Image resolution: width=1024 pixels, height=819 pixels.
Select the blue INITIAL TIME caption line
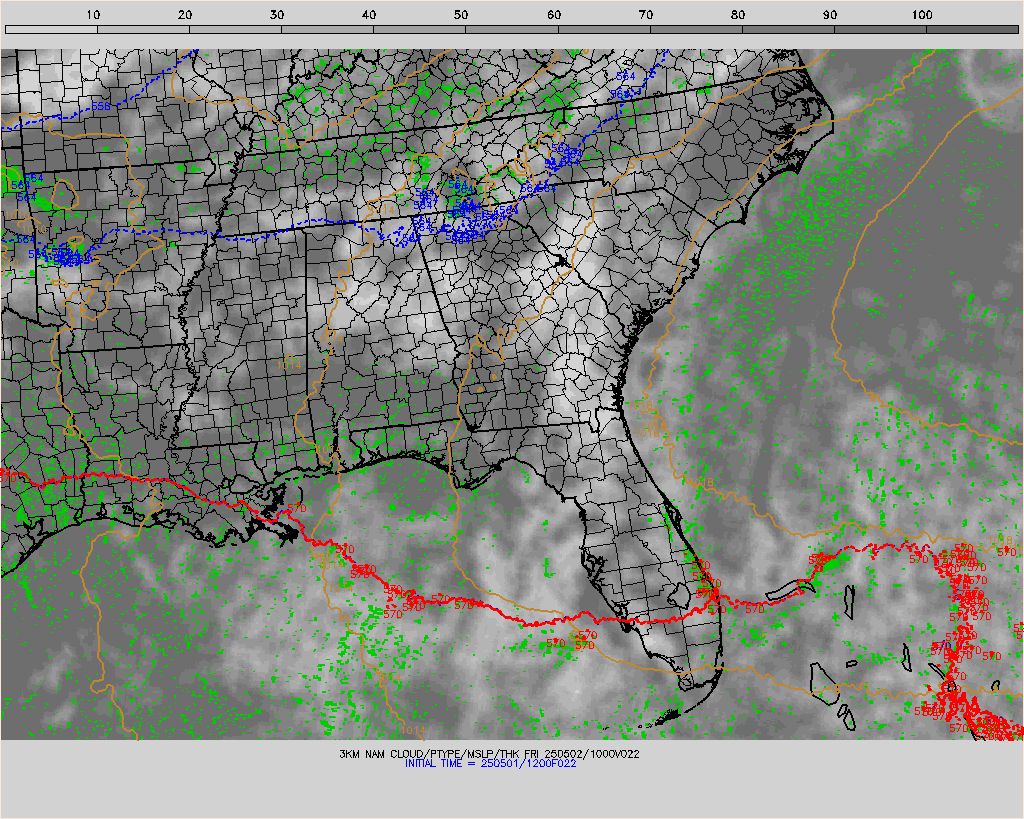(490, 763)
